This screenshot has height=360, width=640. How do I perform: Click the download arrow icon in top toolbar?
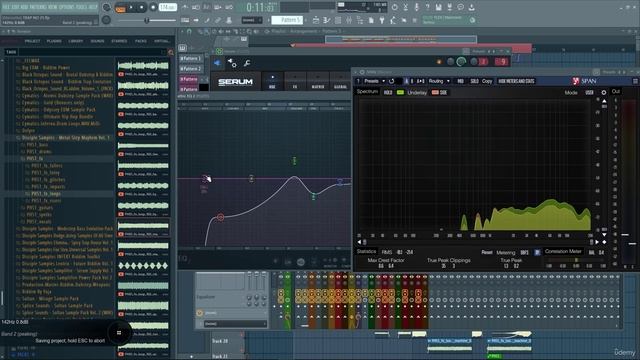pyautogui.click(x=471, y=7)
